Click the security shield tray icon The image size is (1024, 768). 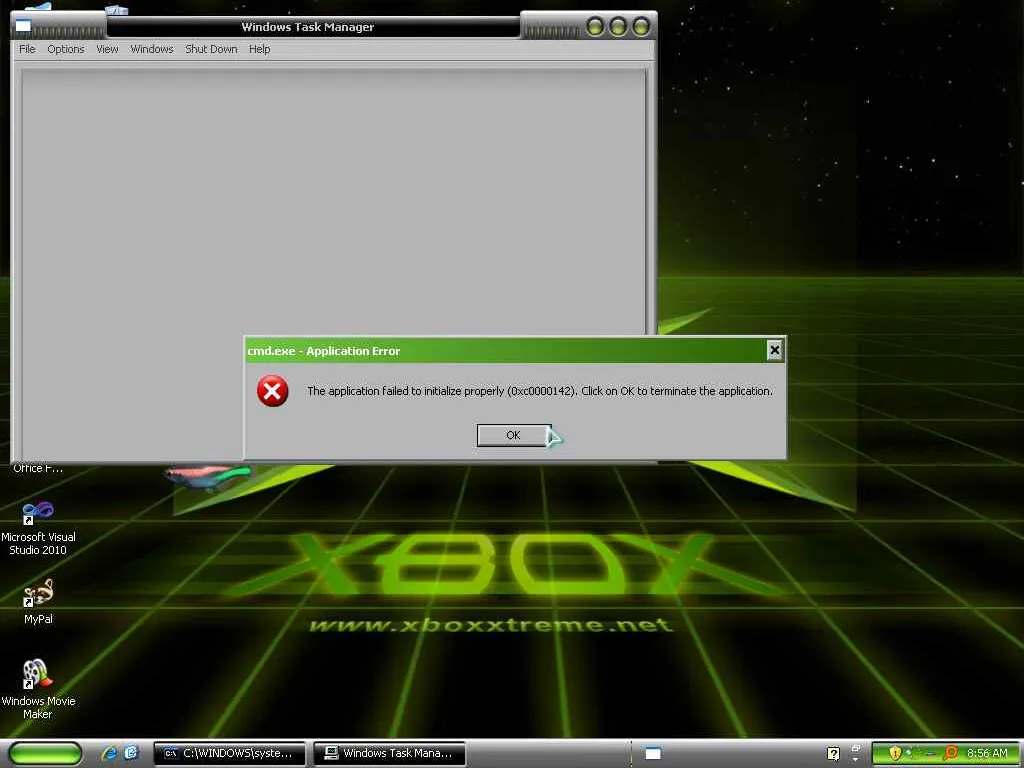(x=895, y=753)
